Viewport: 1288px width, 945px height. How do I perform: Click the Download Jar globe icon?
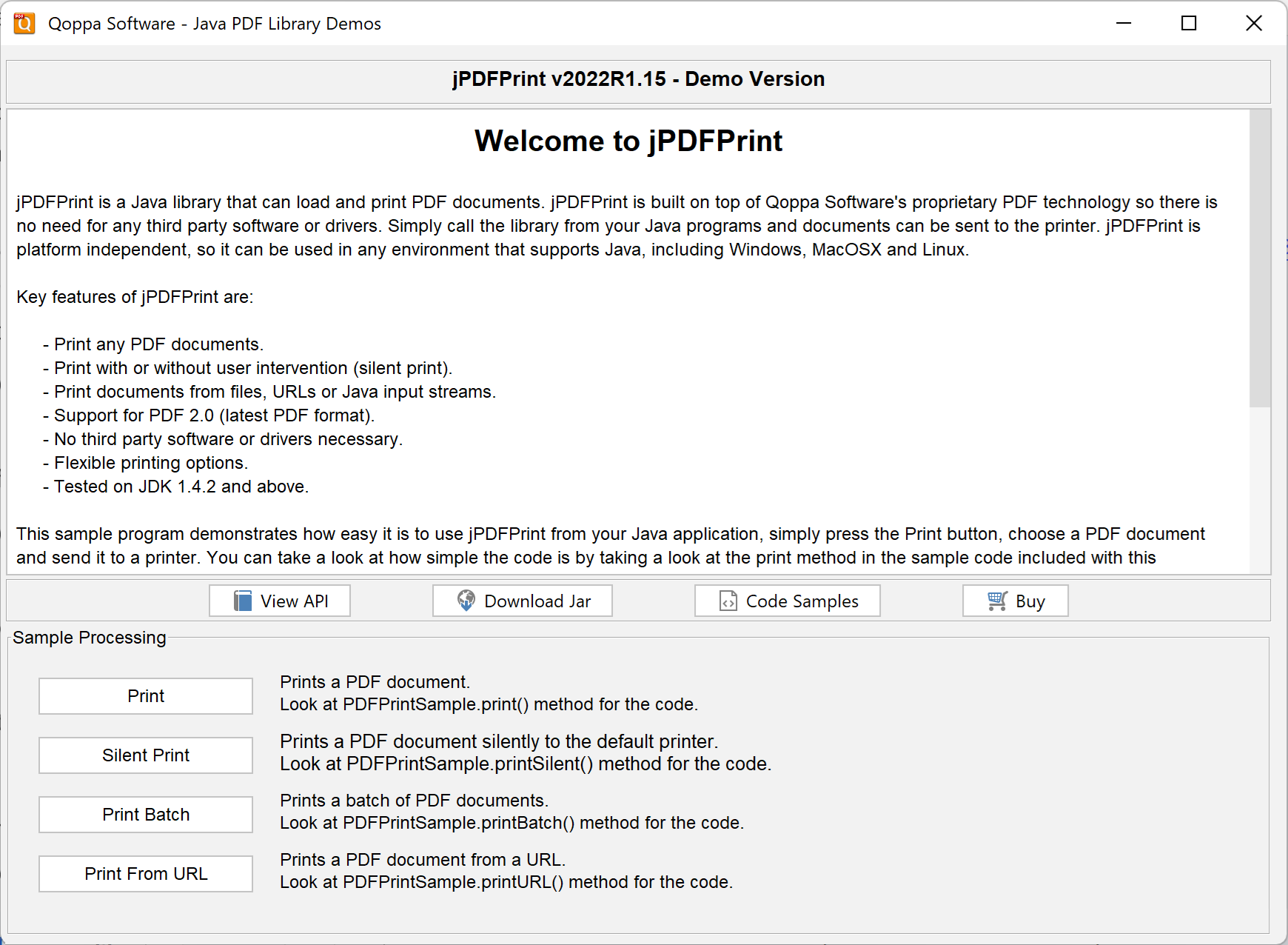[465, 601]
